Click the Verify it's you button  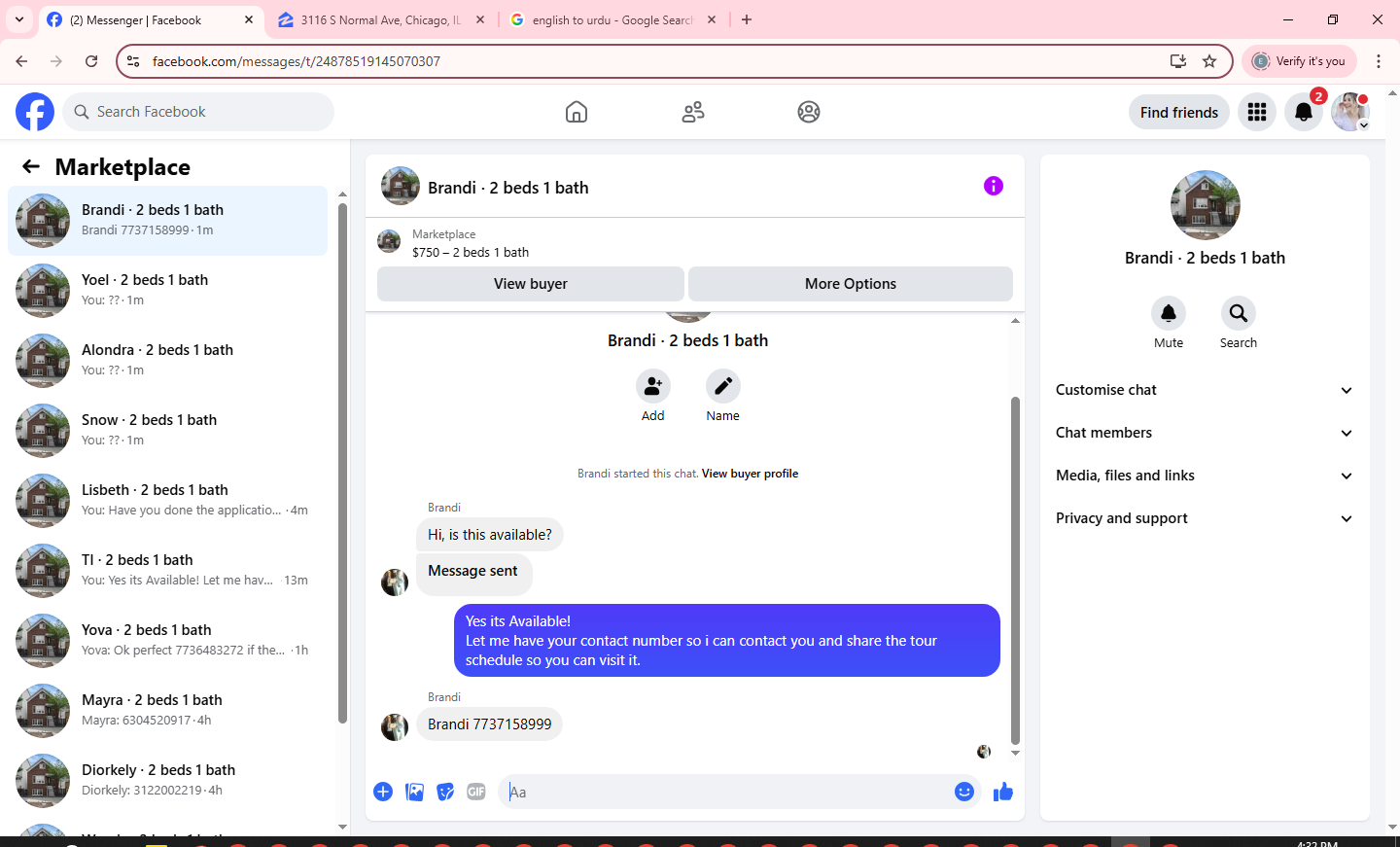click(1299, 61)
